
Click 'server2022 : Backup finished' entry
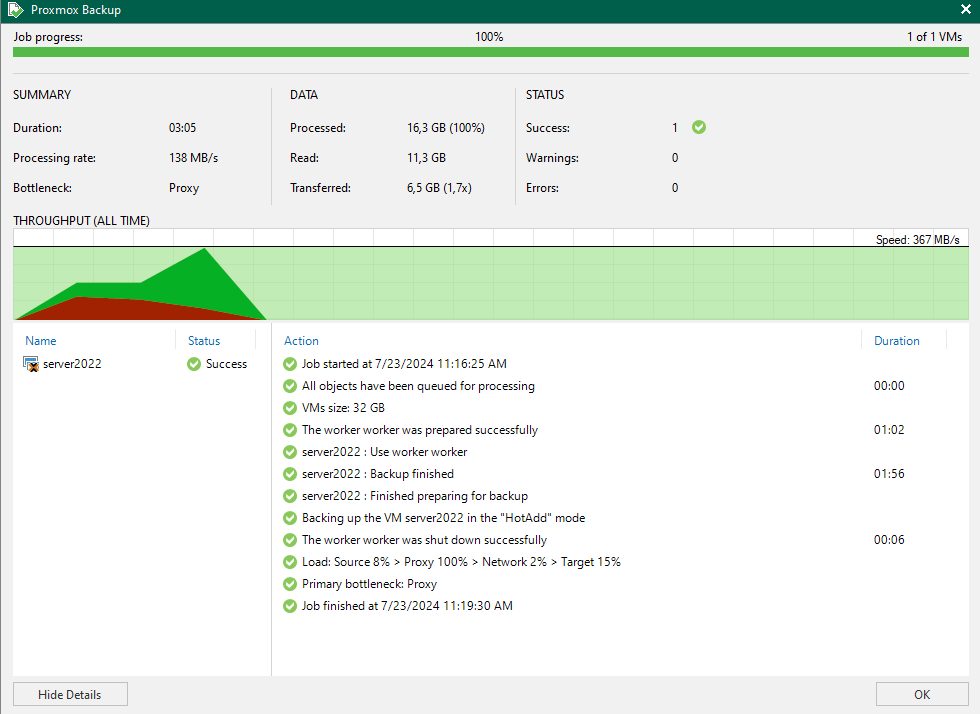click(378, 474)
